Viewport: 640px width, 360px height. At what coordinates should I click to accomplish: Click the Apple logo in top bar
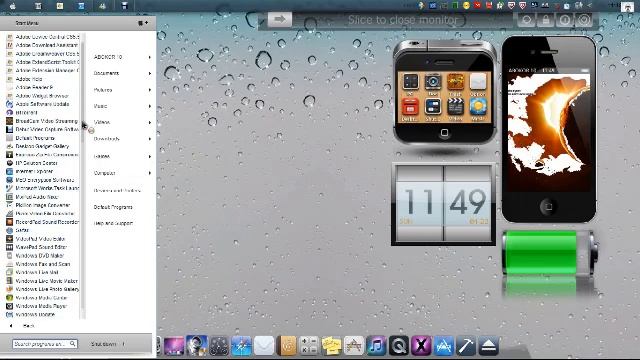[x=12, y=6]
